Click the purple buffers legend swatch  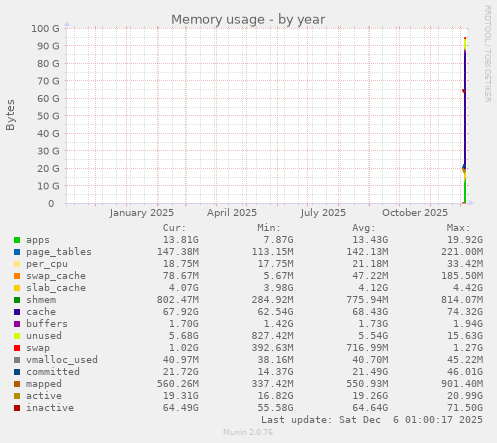[17, 324]
